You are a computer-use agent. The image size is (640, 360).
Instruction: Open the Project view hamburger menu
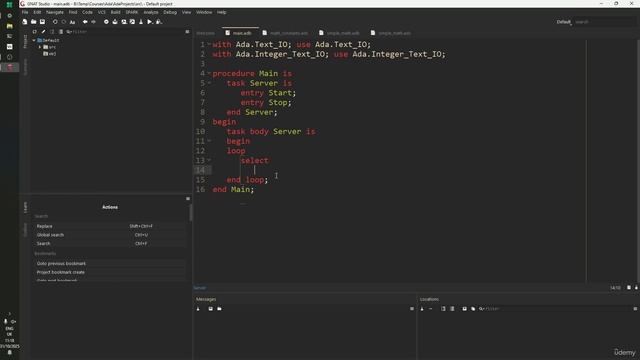(187, 31)
